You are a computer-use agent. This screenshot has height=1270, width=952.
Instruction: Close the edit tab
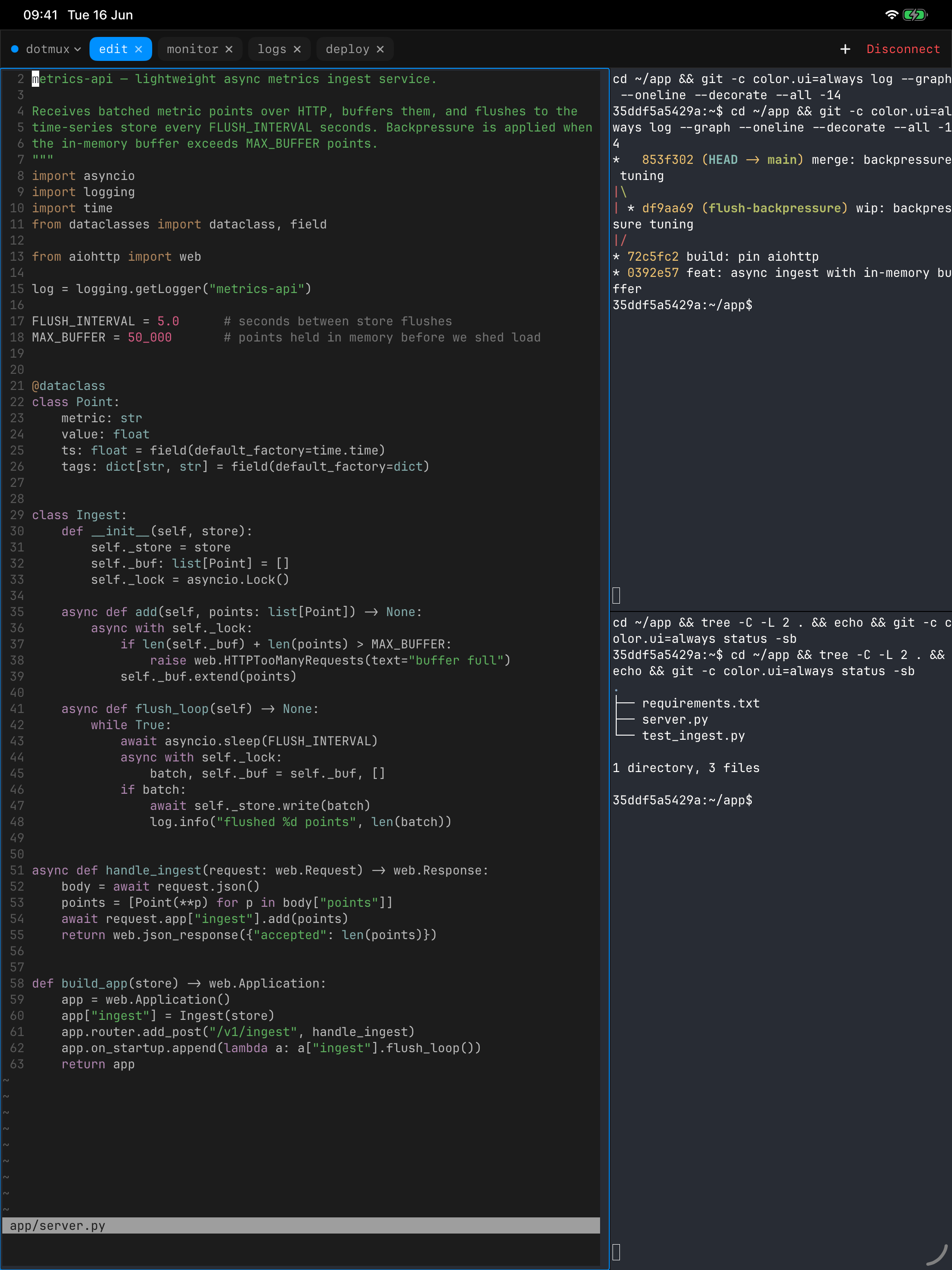tap(138, 49)
